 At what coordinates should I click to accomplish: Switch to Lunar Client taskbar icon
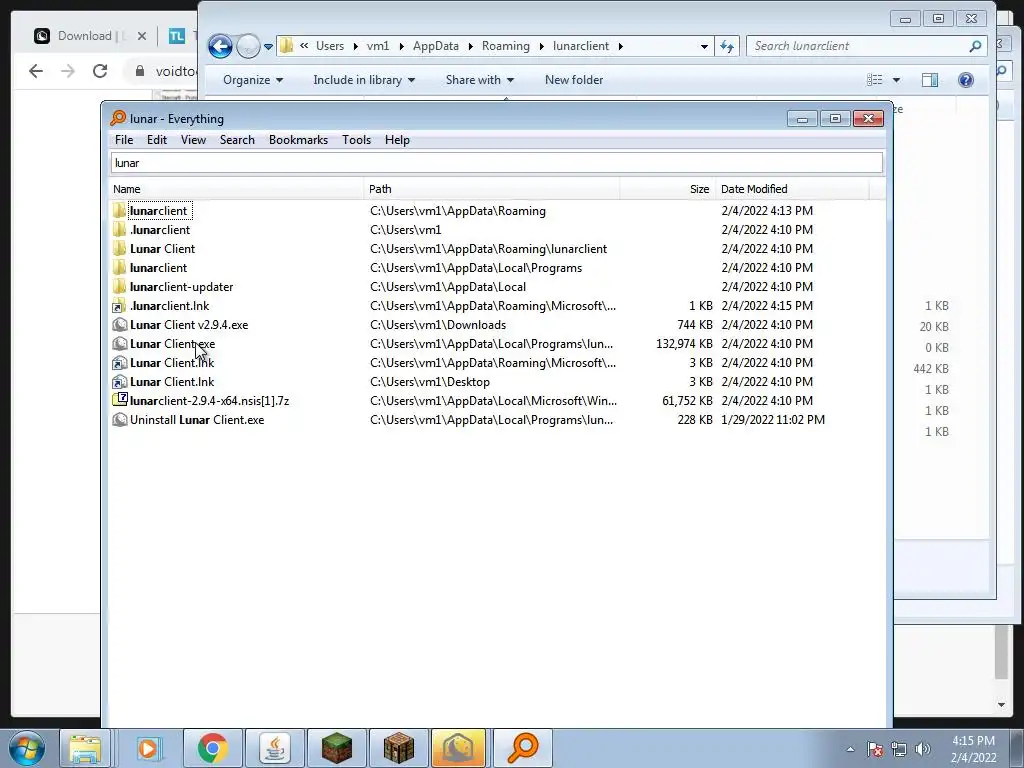[459, 748]
